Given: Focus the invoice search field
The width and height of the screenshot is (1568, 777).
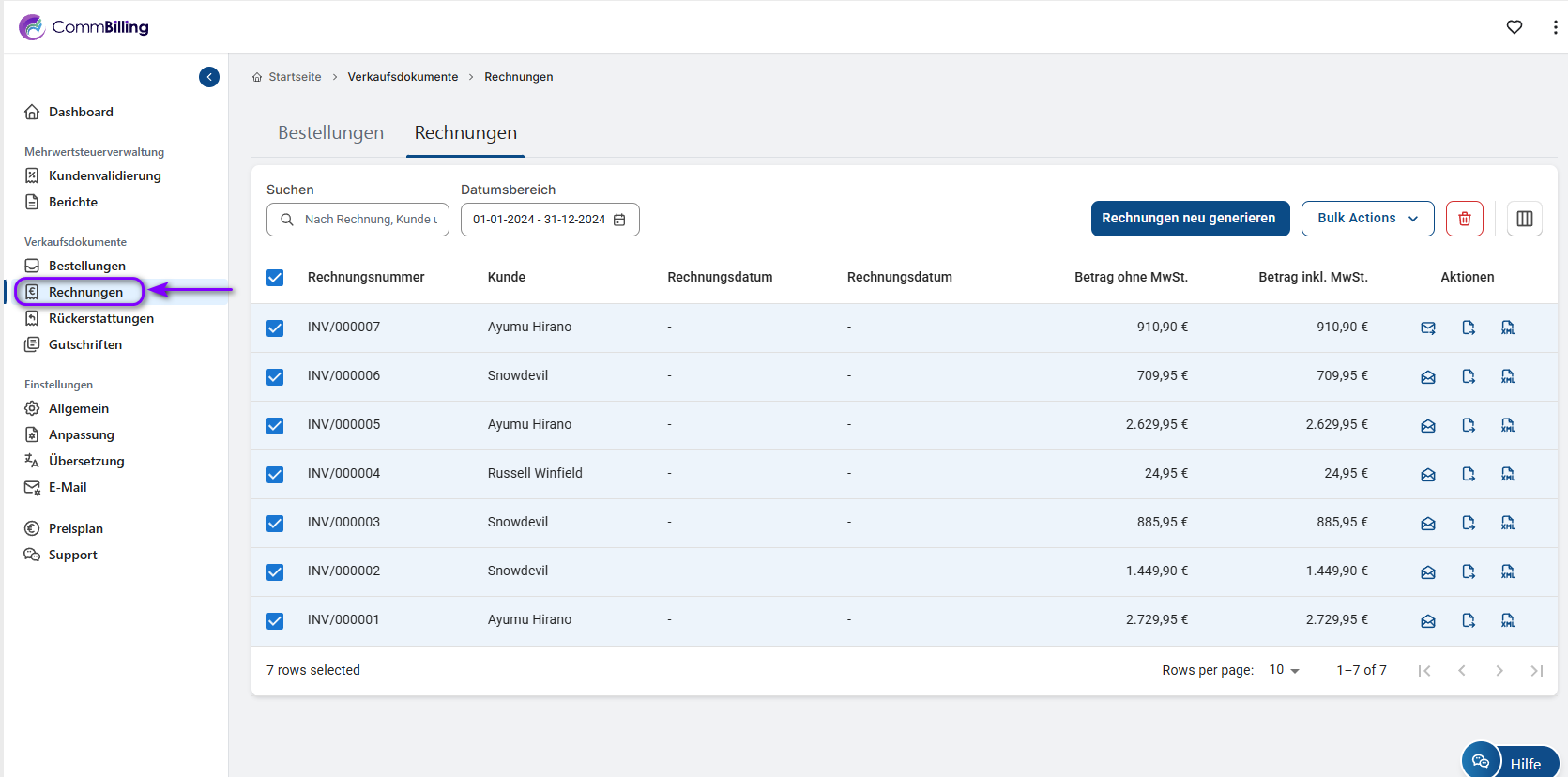Looking at the screenshot, I should coord(369,220).
